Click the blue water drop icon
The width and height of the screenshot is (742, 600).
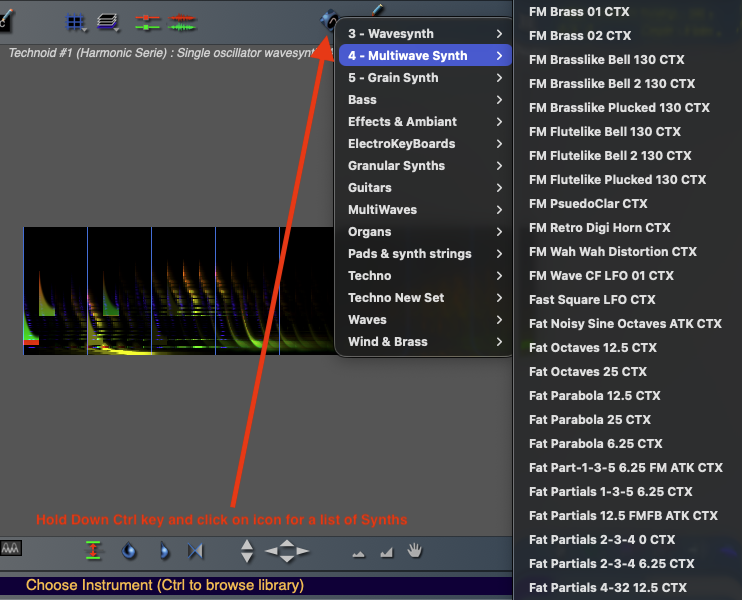tap(129, 551)
